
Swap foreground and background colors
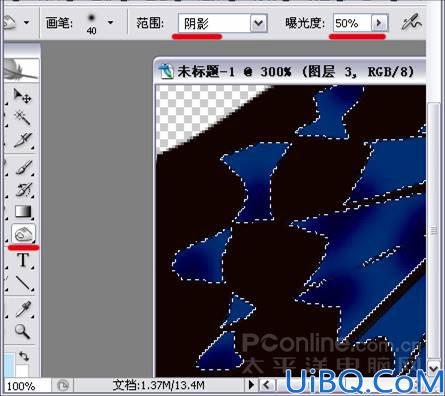24,356
